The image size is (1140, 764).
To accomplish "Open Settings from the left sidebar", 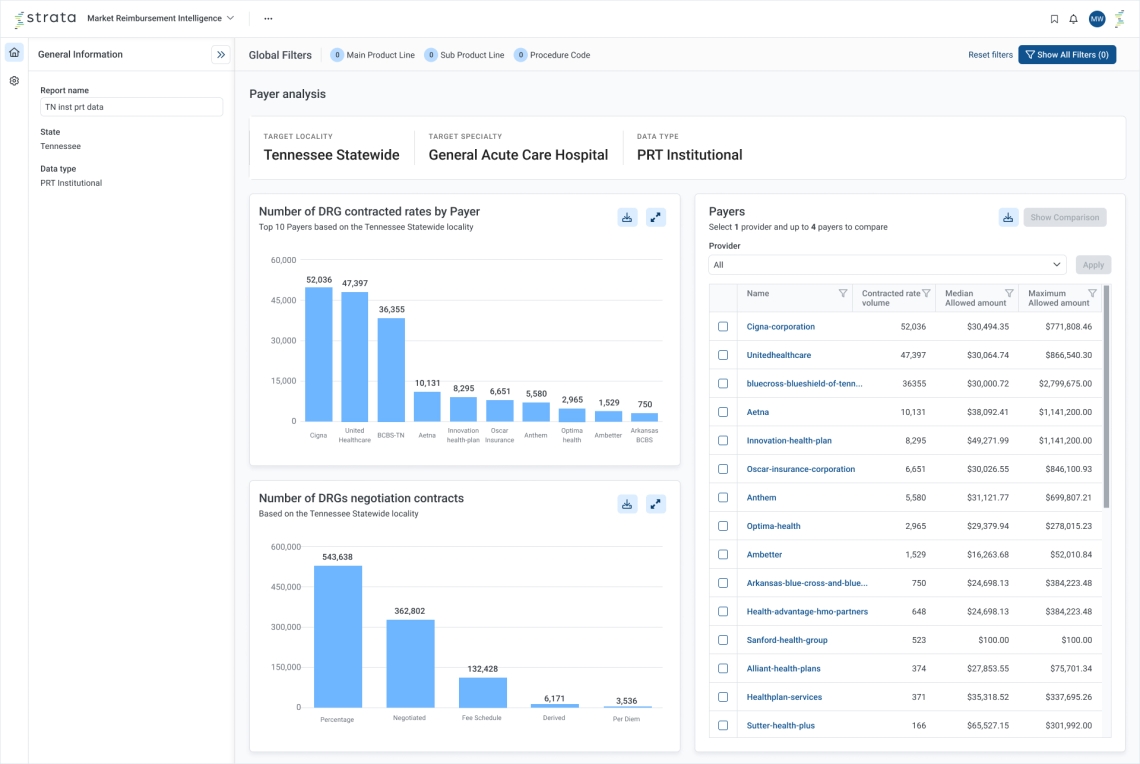I will [x=14, y=81].
